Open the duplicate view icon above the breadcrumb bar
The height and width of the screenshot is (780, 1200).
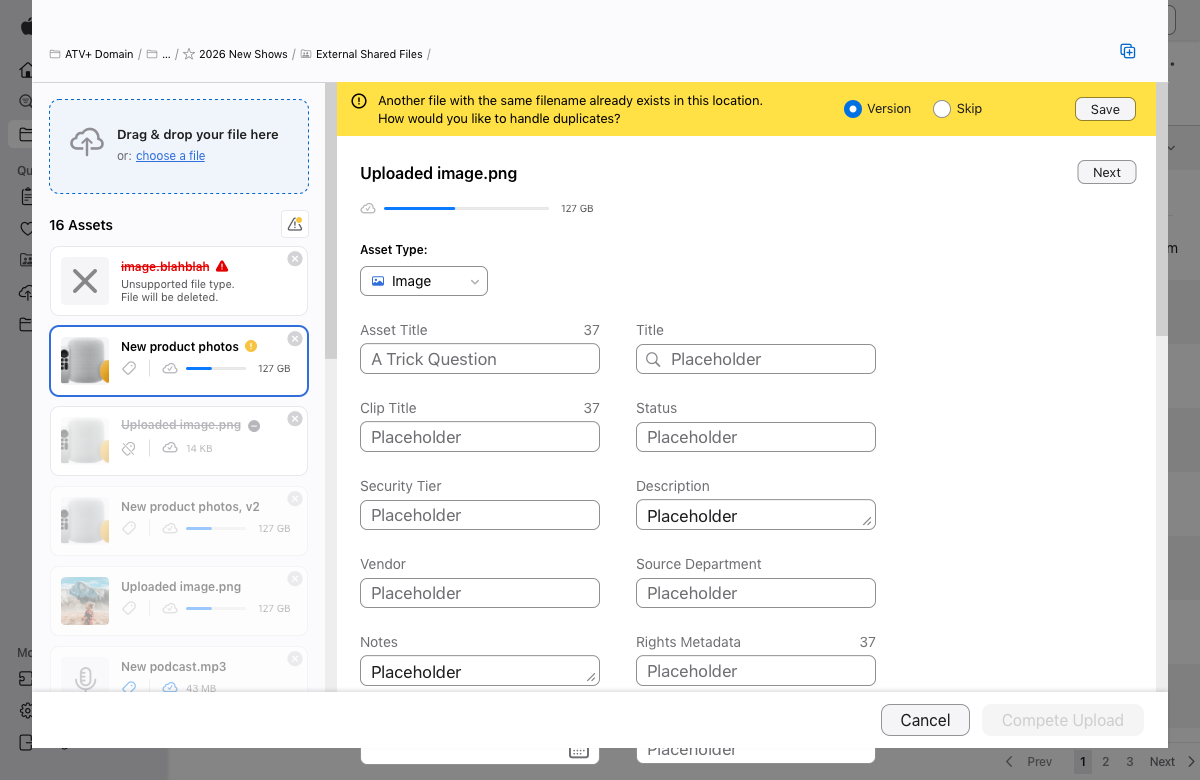tap(1128, 51)
